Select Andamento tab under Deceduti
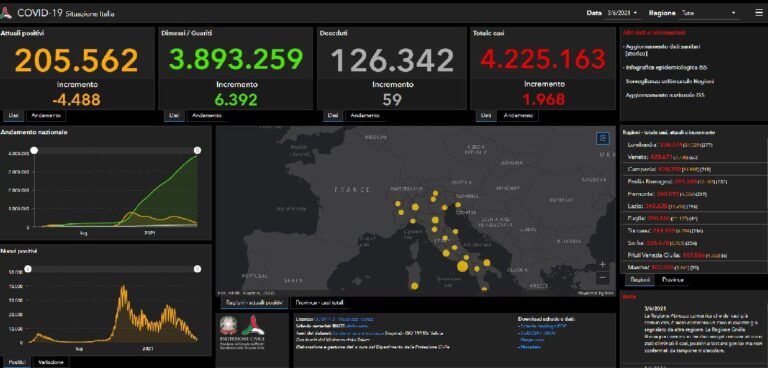 click(365, 116)
